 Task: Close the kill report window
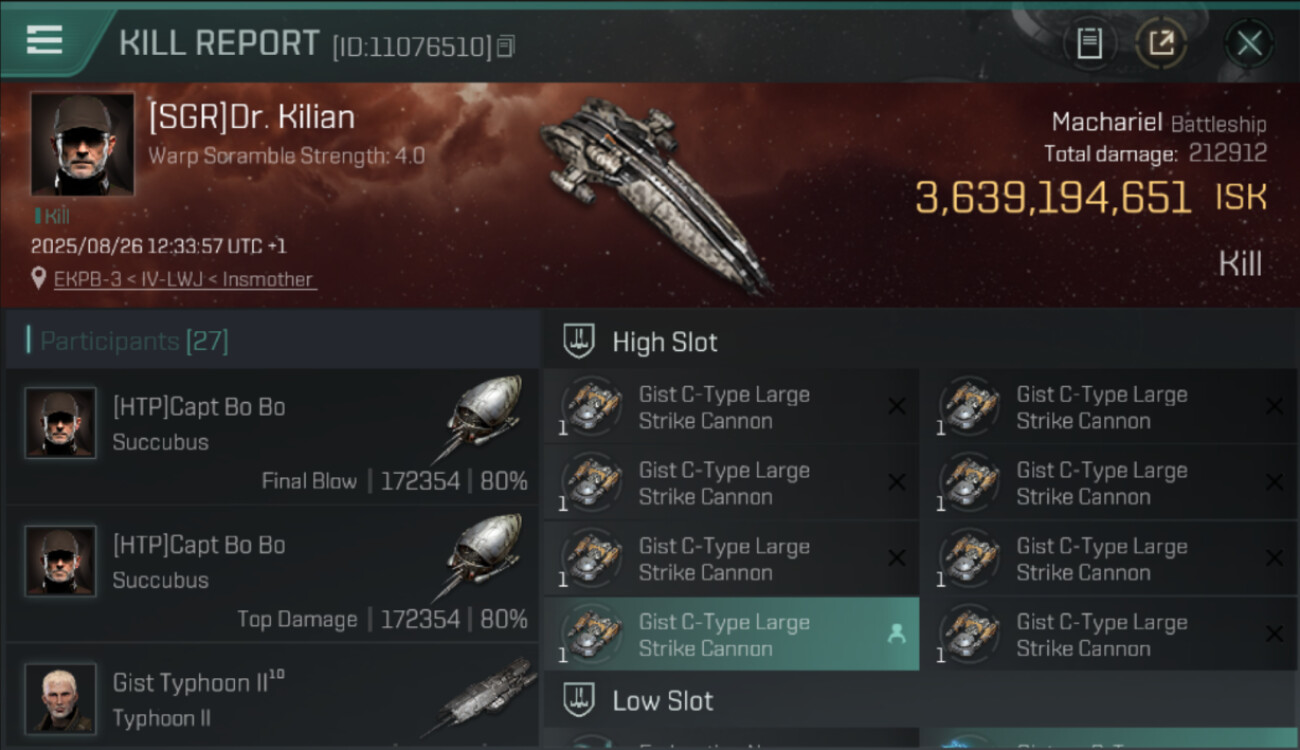[x=1249, y=43]
